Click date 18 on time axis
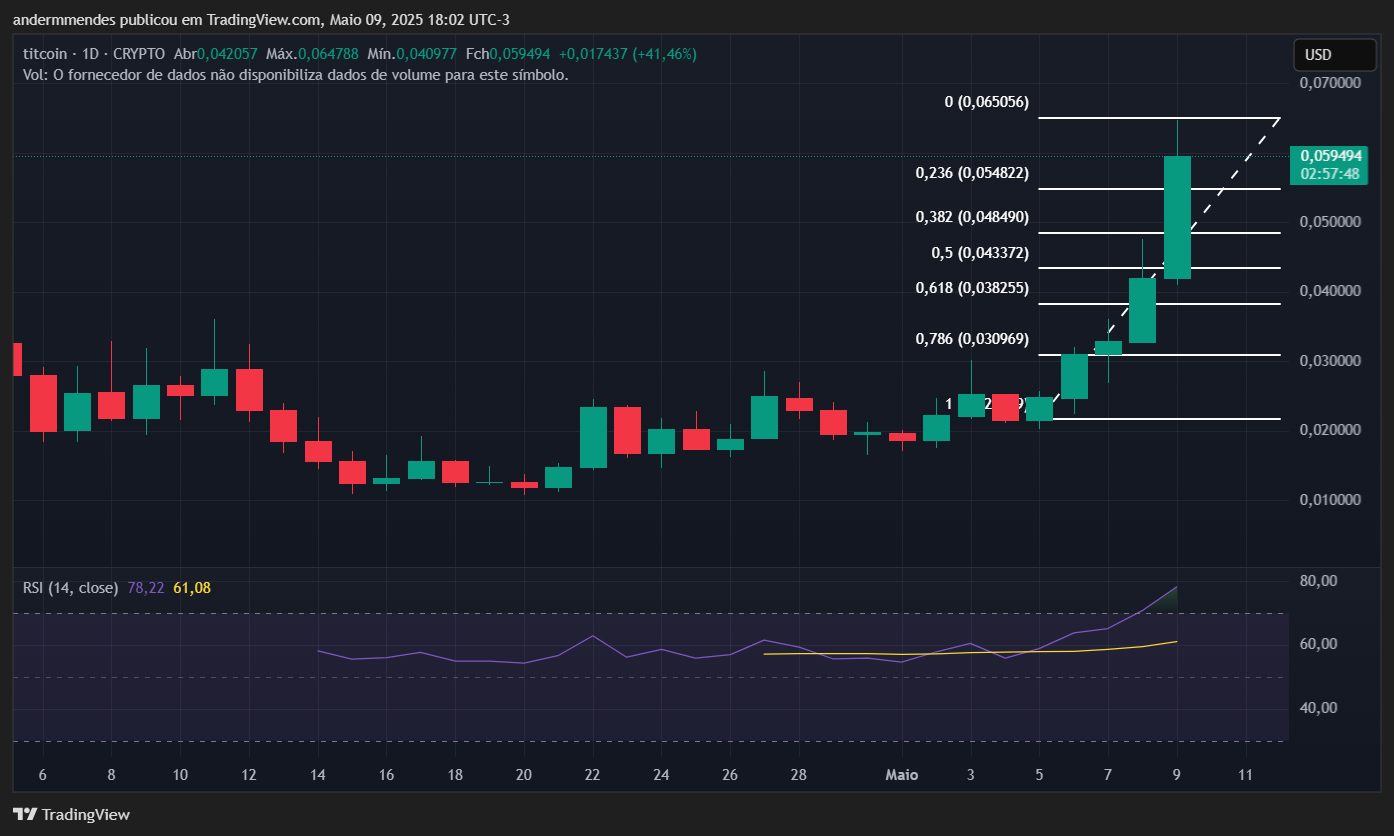This screenshot has height=836, width=1394. 455,775
